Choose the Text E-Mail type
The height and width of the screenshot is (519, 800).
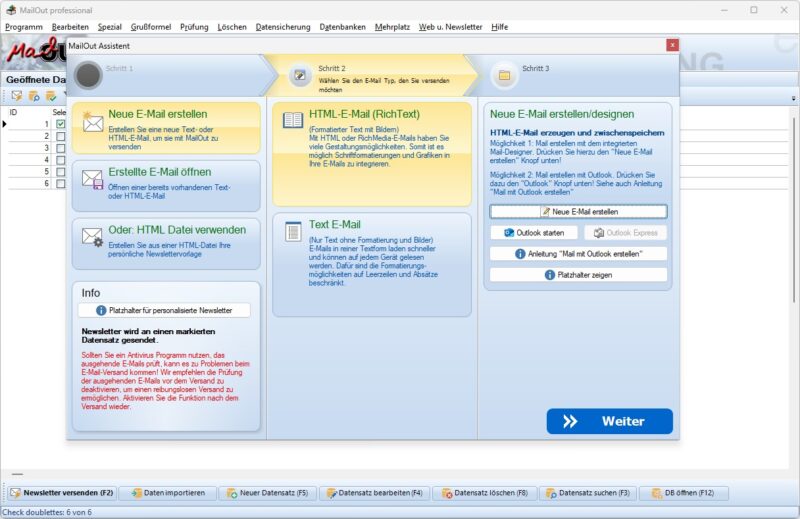tap(372, 265)
